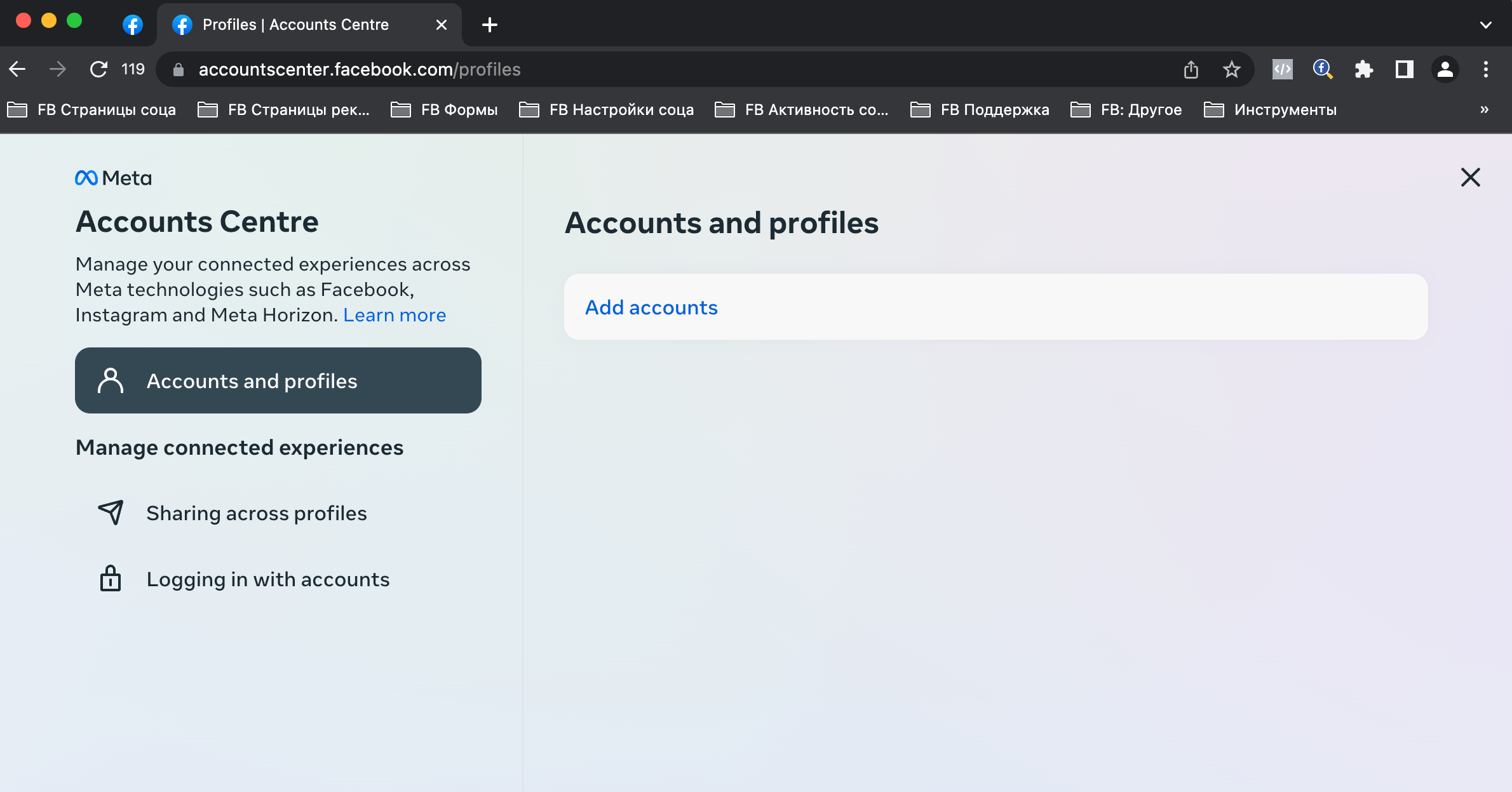Click the browser forward arrow
The height and width of the screenshot is (792, 1512).
coord(58,69)
